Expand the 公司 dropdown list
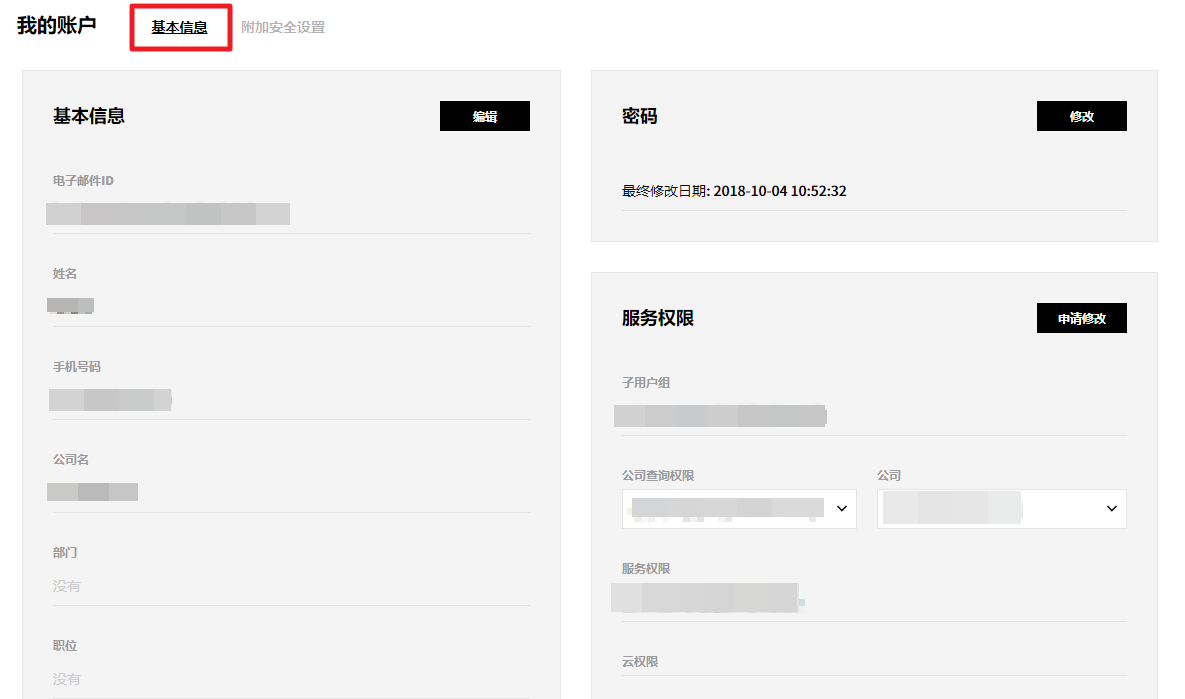 [1001, 509]
